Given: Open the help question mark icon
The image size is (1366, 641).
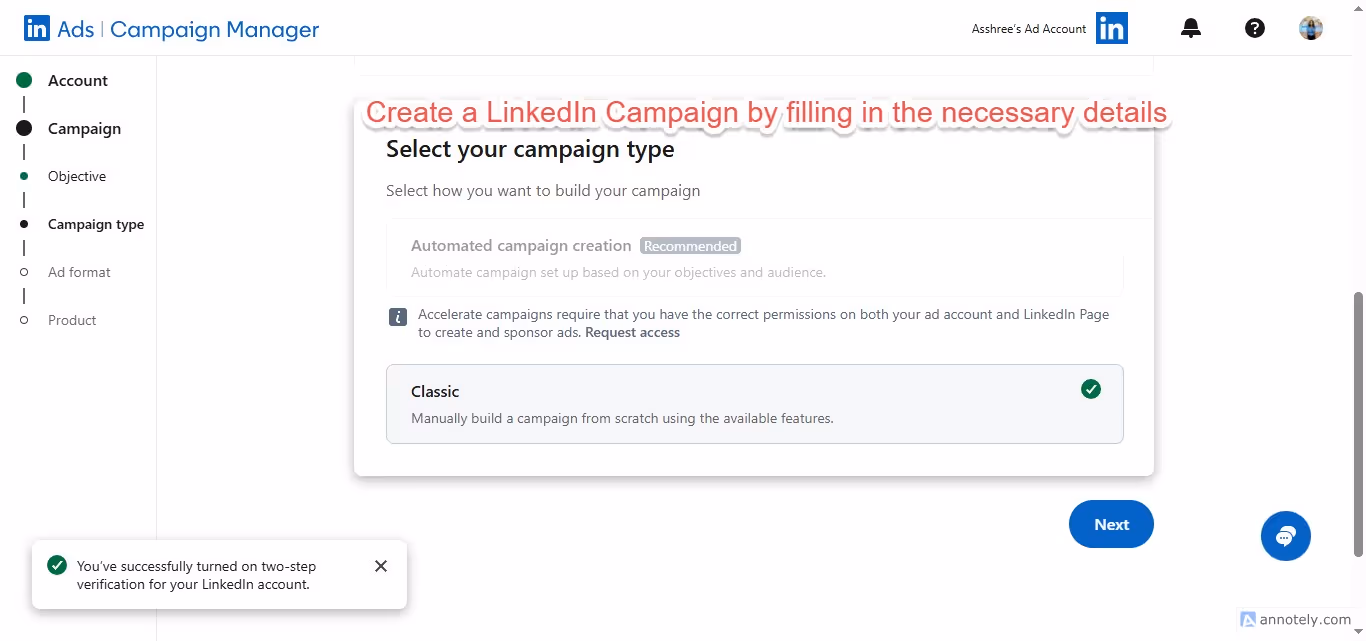Looking at the screenshot, I should [x=1254, y=28].
